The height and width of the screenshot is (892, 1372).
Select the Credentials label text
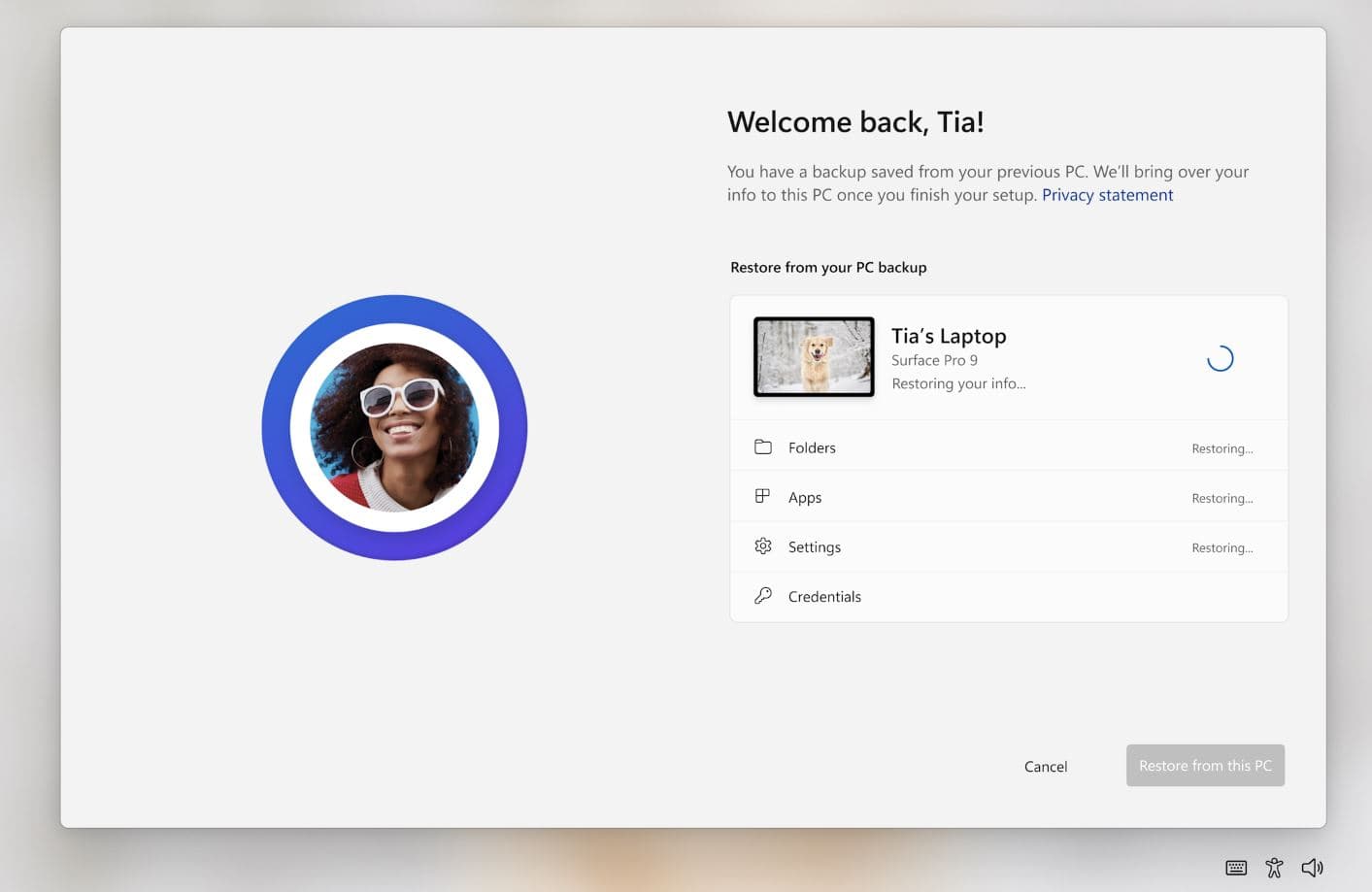point(824,597)
